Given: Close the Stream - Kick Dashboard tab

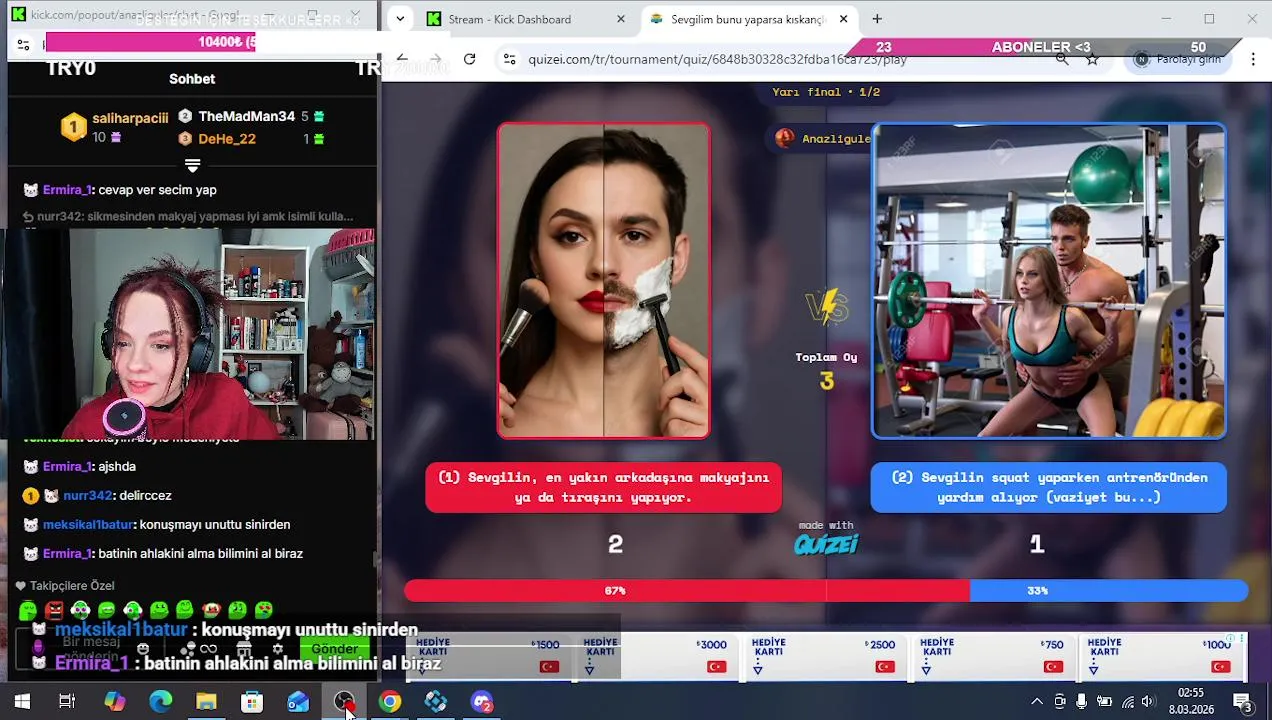Looking at the screenshot, I should 621,19.
